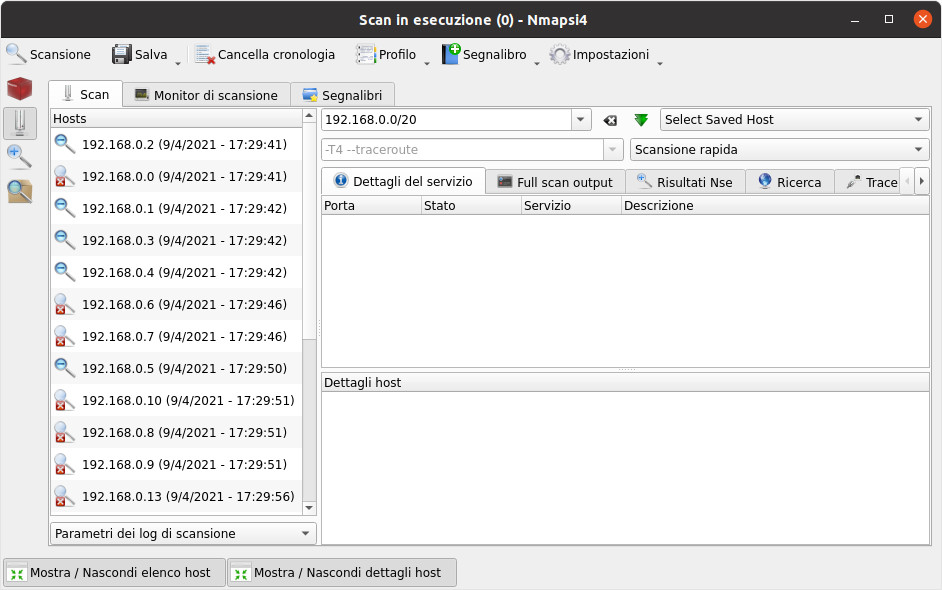Expand the Segnalibro dropdown arrow
The height and width of the screenshot is (590, 942).
pyautogui.click(x=537, y=63)
